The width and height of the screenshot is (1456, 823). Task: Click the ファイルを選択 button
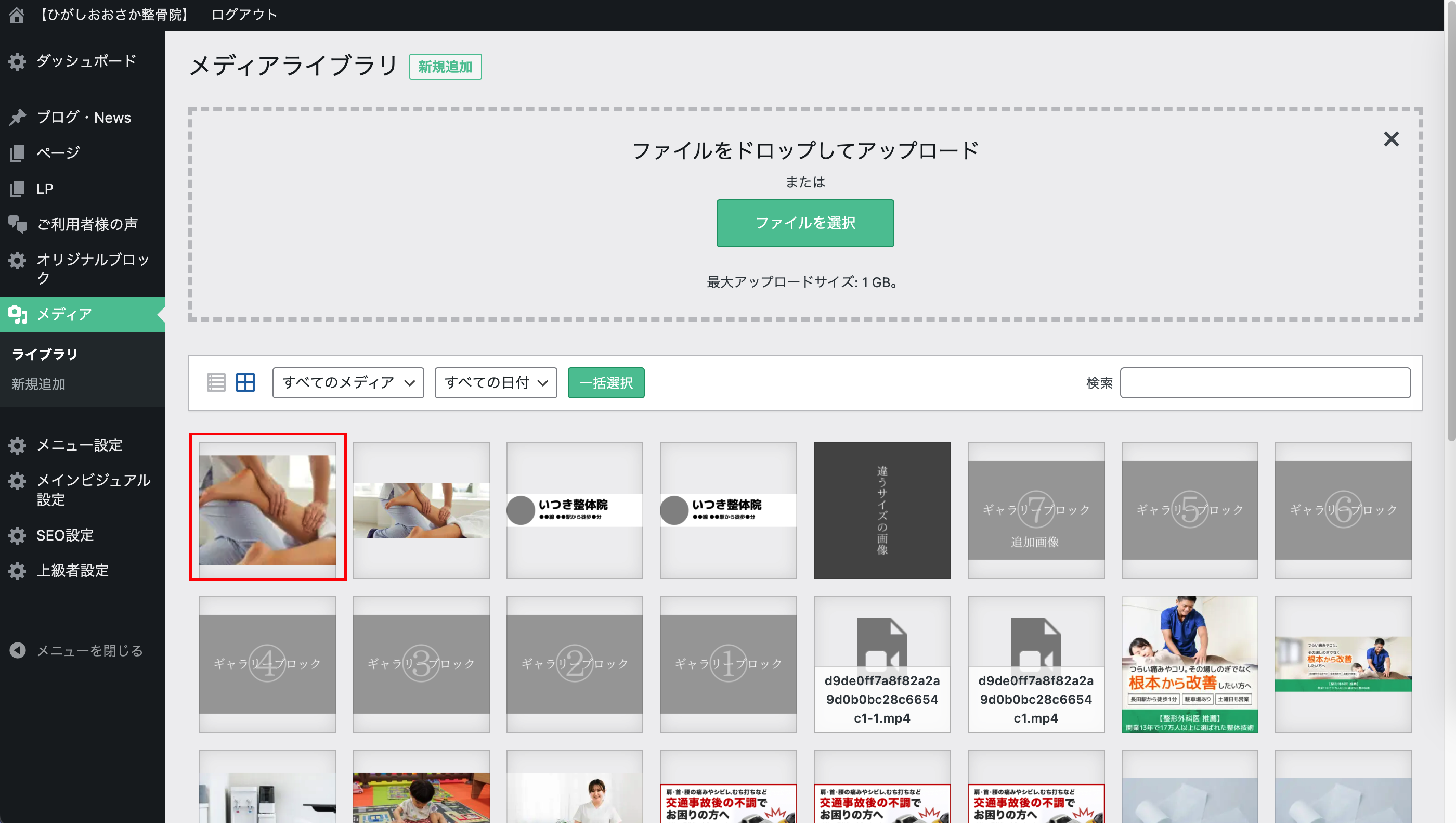805,223
